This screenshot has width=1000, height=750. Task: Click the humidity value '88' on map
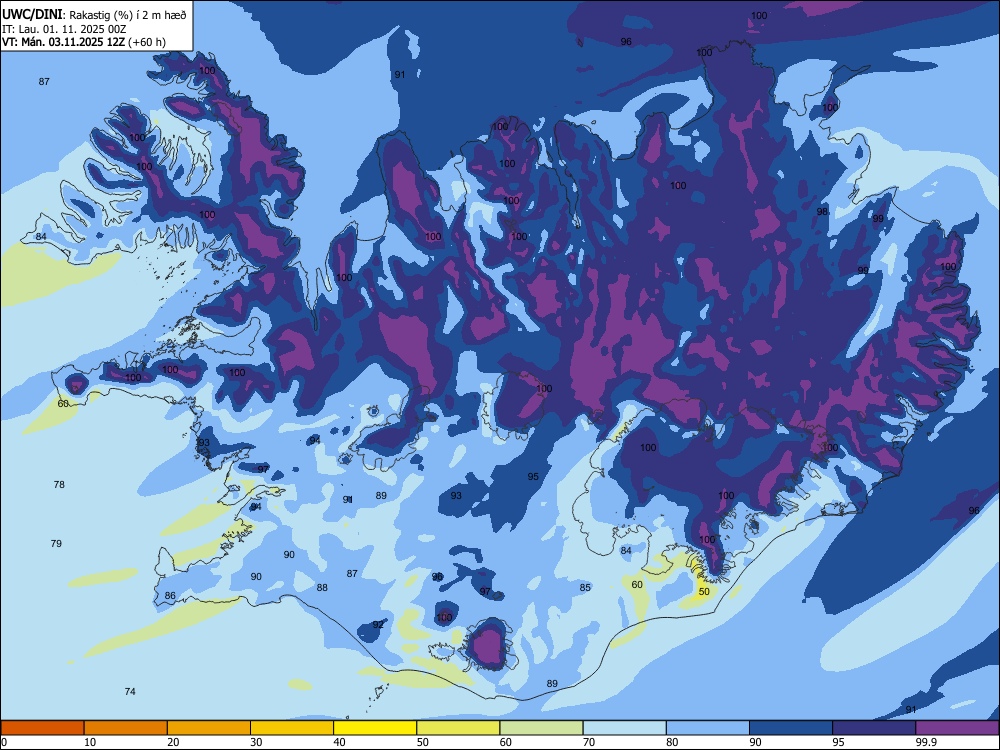click(322, 587)
